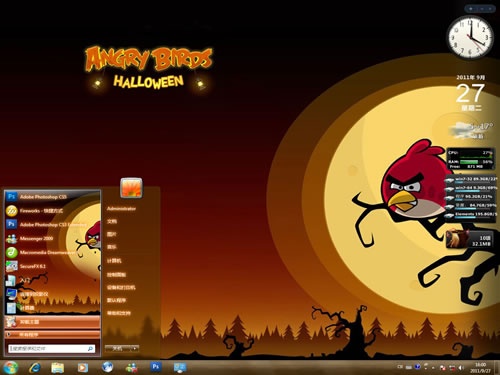Select Elements drive in drives gadget

click(472, 215)
